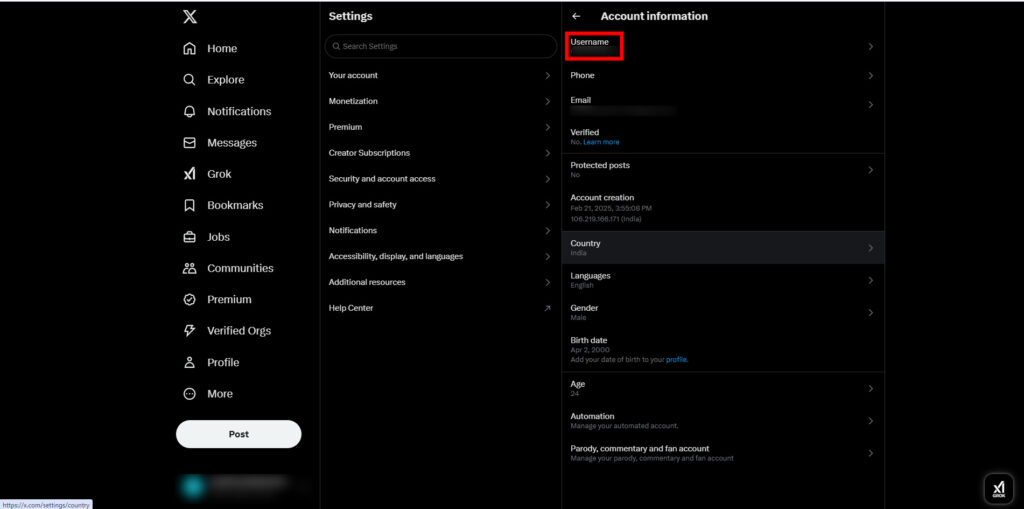Open Settings Notifications entry
Viewport: 1024px width, 509px height.
point(440,231)
